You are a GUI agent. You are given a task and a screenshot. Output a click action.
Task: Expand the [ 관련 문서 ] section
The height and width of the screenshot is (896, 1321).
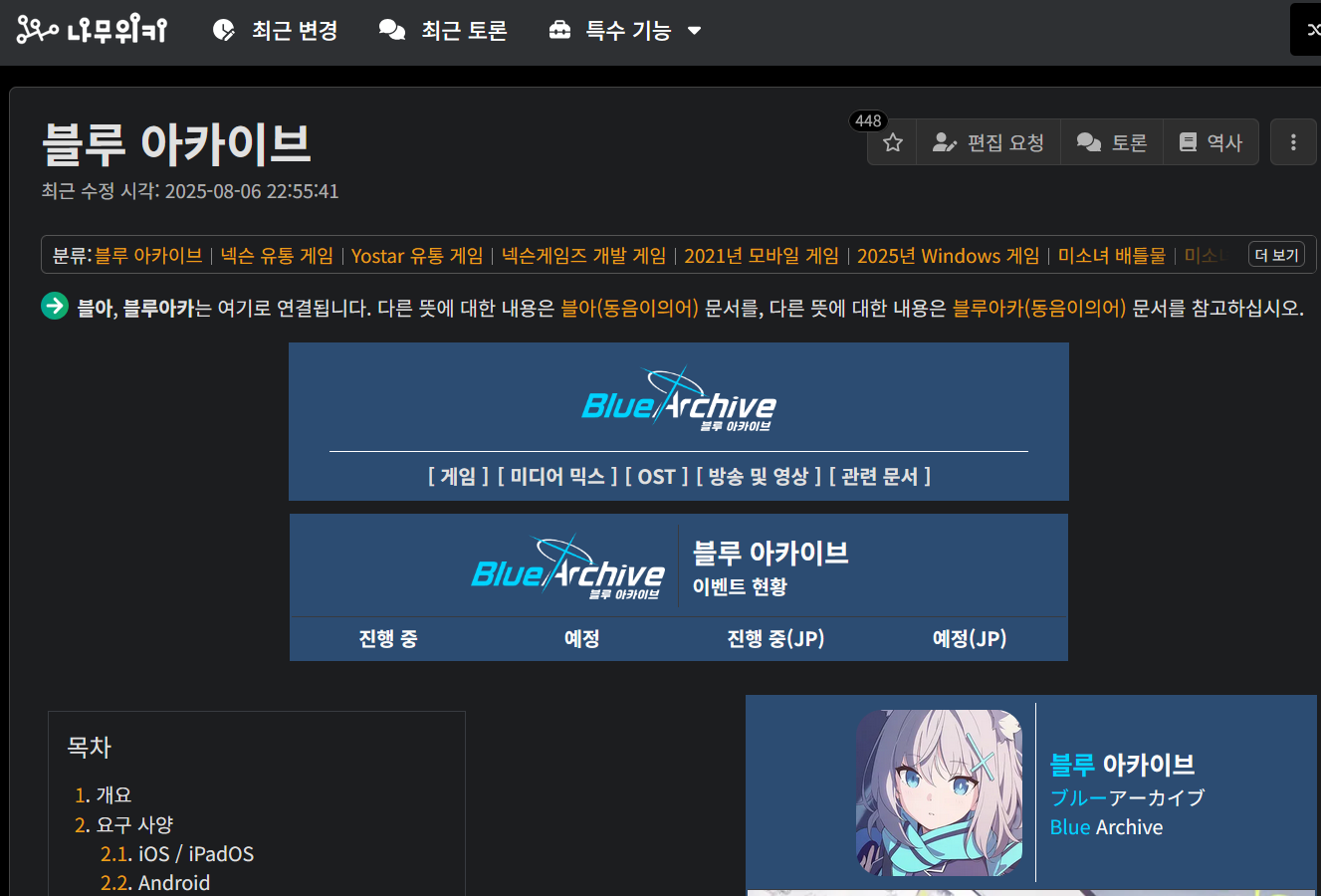click(880, 477)
